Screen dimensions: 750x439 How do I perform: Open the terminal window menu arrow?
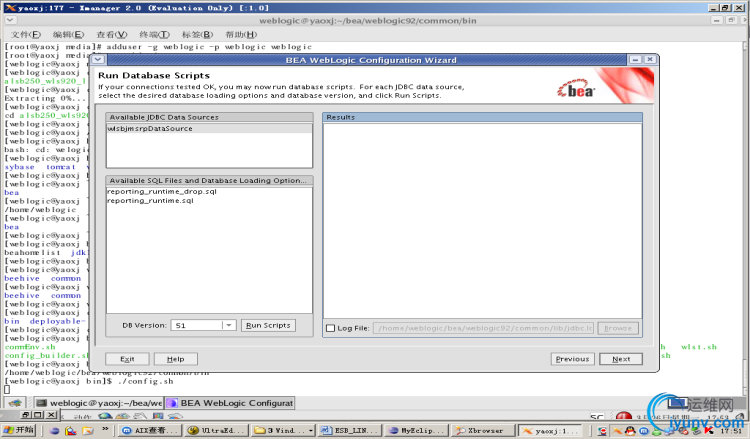click(11, 20)
